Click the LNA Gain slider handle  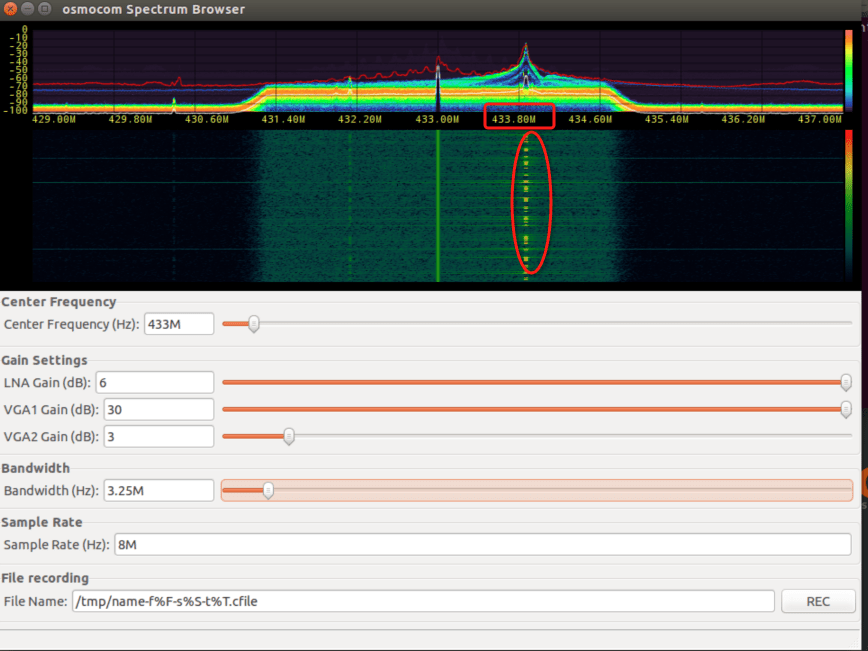tap(845, 382)
